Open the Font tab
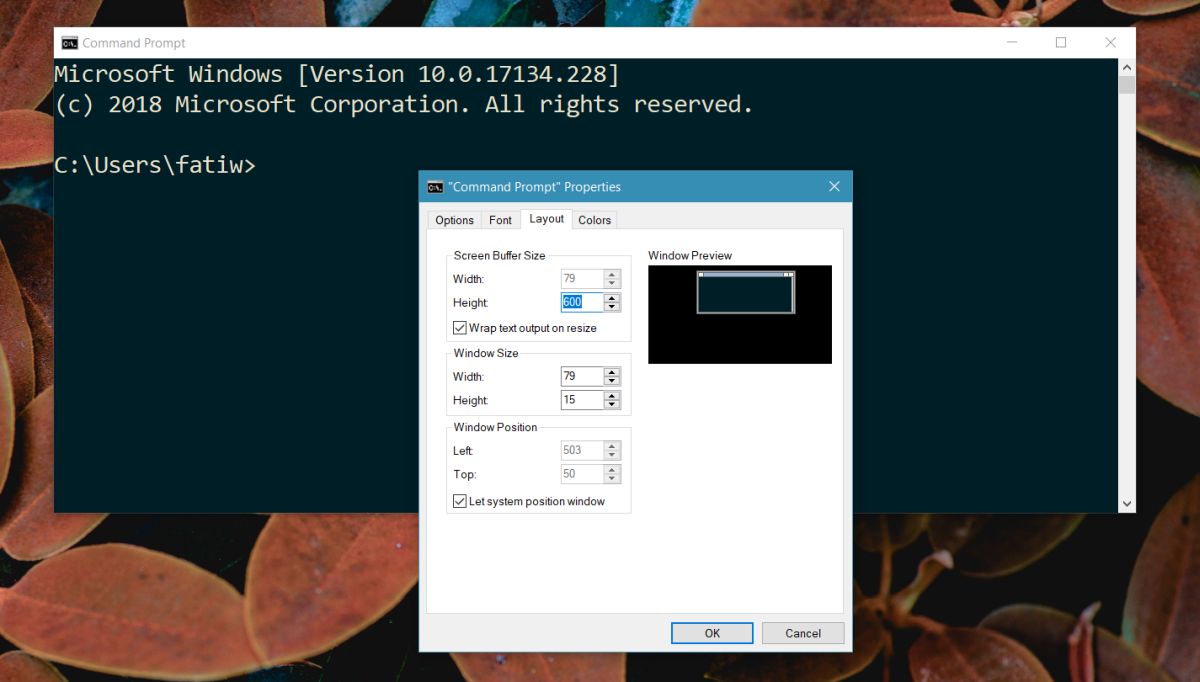This screenshot has width=1200, height=682. click(501, 219)
